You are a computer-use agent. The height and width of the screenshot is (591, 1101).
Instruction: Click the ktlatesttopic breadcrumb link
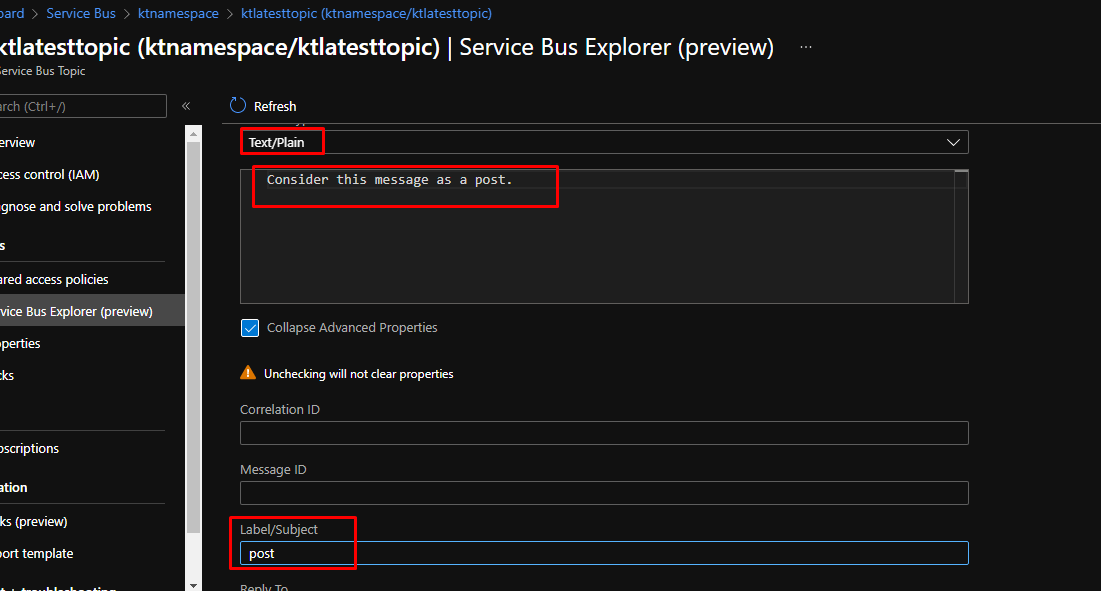point(366,14)
